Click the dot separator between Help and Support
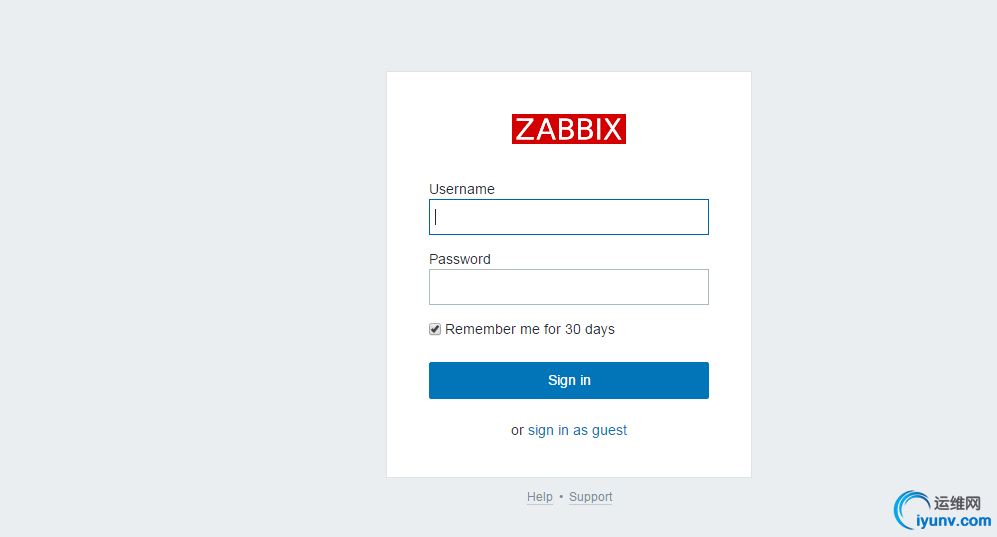The width and height of the screenshot is (997, 537). (x=561, y=497)
